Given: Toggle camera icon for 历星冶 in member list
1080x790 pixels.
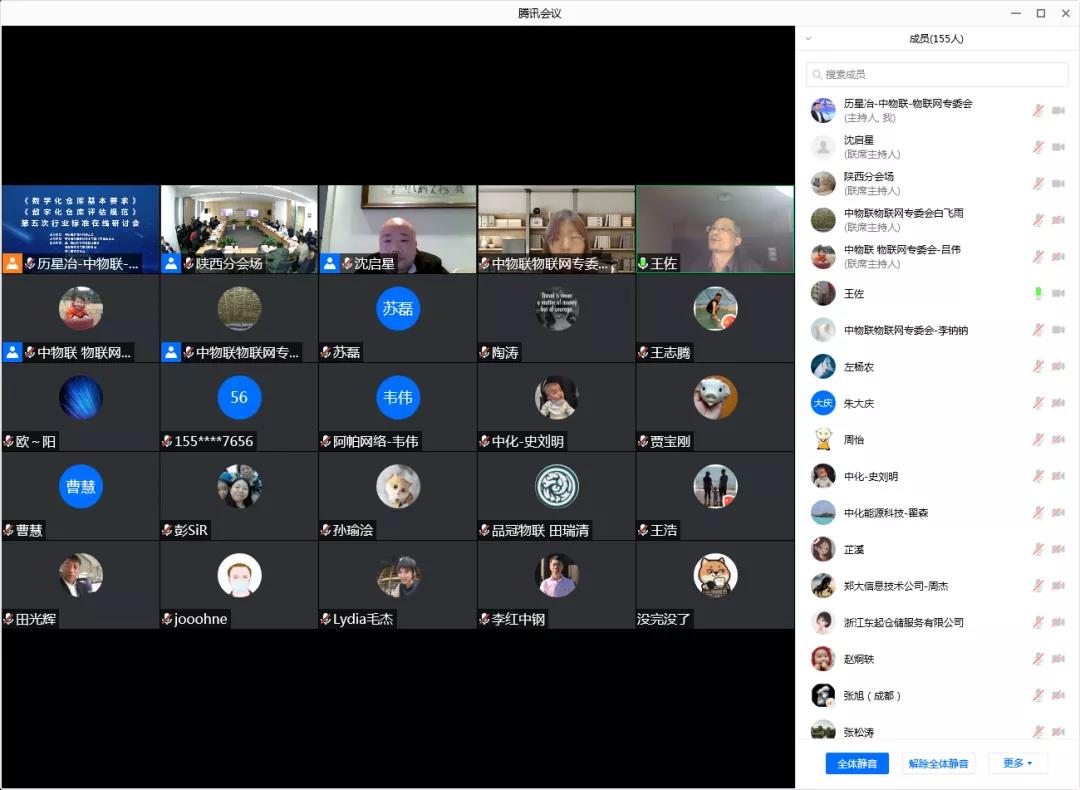Looking at the screenshot, I should [x=1059, y=110].
